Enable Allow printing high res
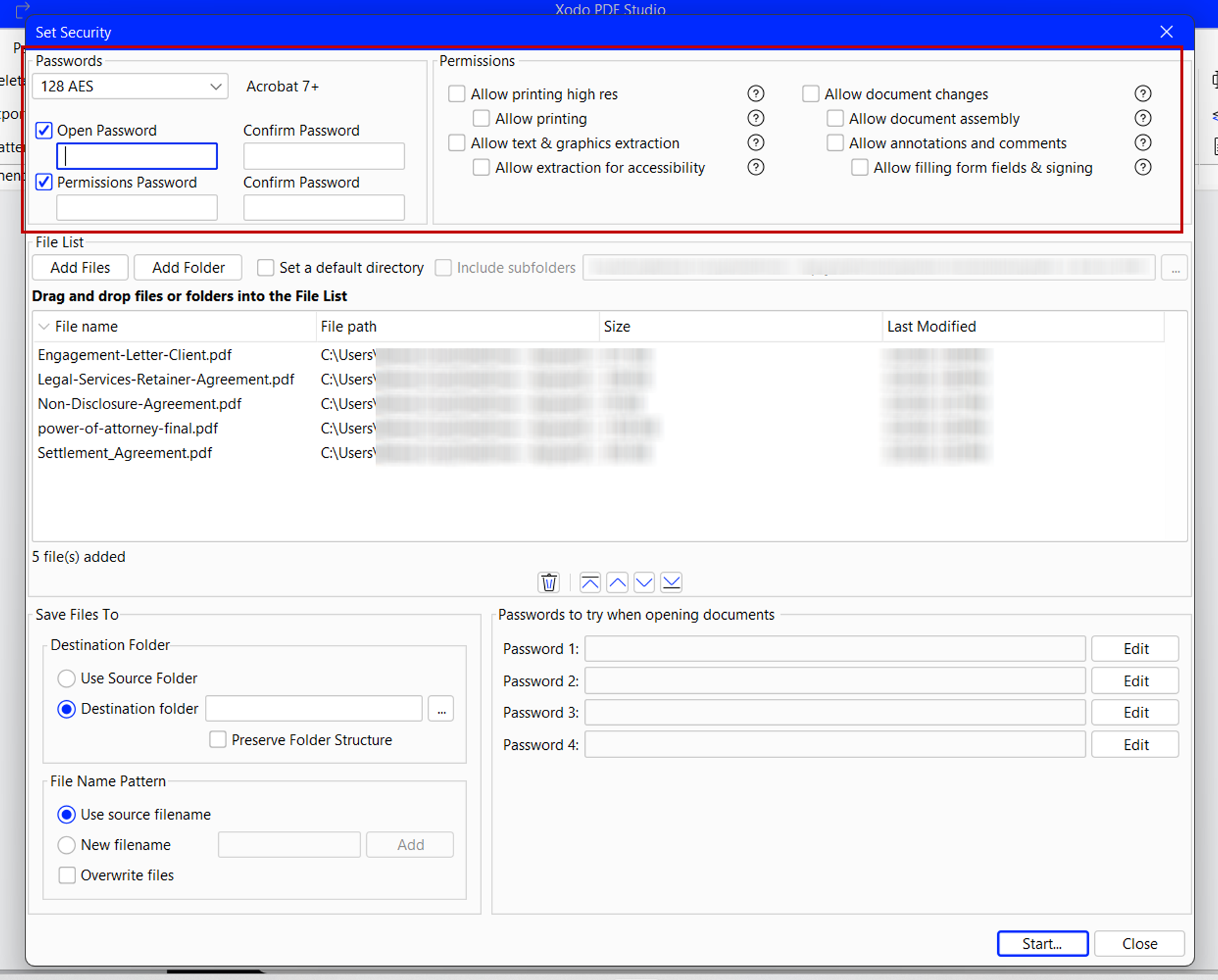The width and height of the screenshot is (1218, 980). (457, 94)
